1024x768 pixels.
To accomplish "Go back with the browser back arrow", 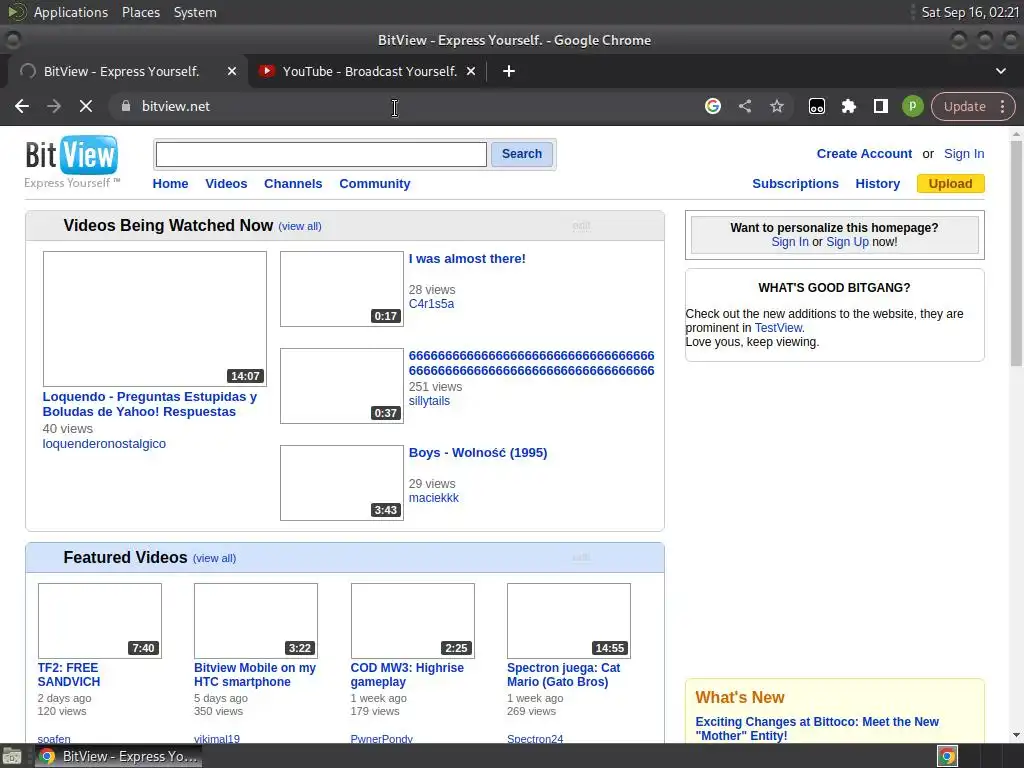I will coord(22,106).
